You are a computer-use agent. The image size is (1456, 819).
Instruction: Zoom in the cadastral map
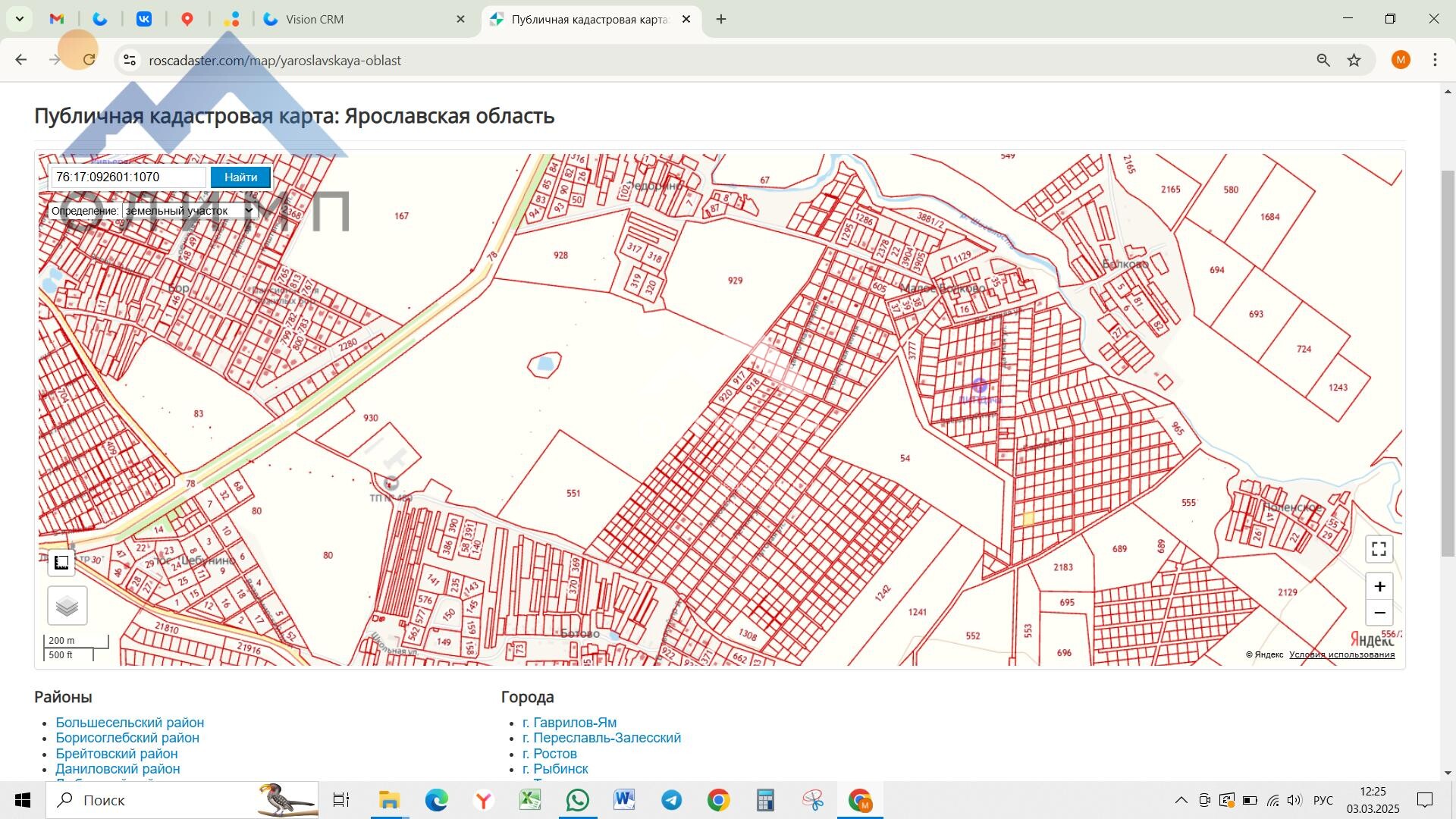tap(1379, 586)
